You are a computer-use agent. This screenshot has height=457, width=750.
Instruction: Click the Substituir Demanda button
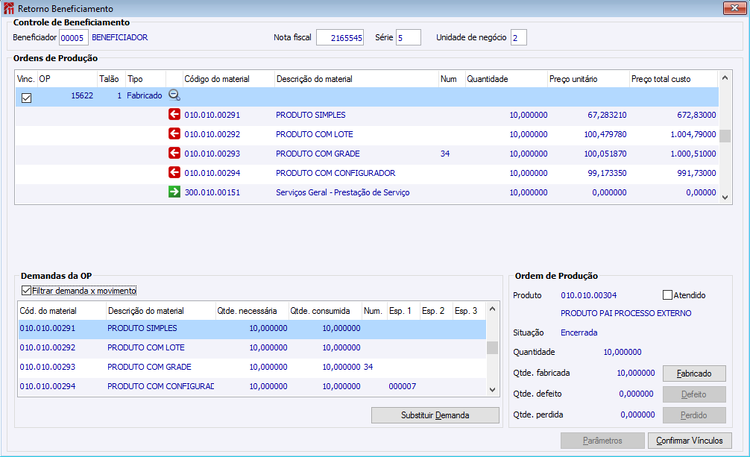(435, 415)
